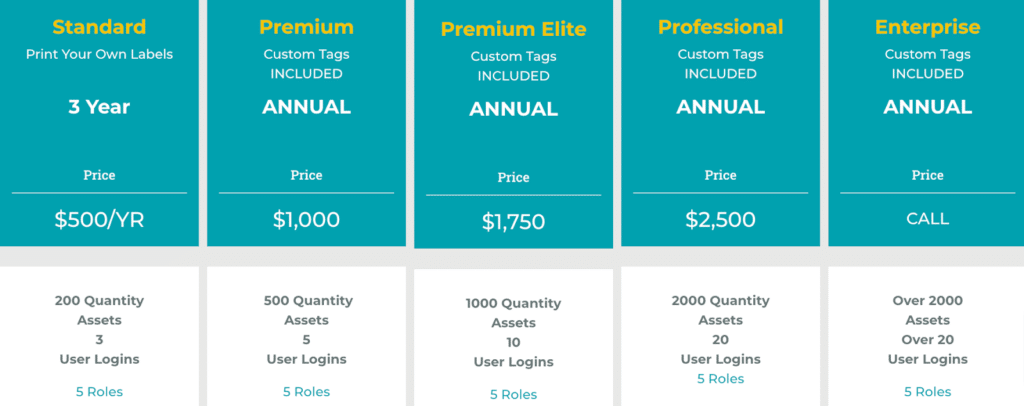1024x406 pixels.
Task: Open 5 Roles link in Standard plan
Action: 99,391
